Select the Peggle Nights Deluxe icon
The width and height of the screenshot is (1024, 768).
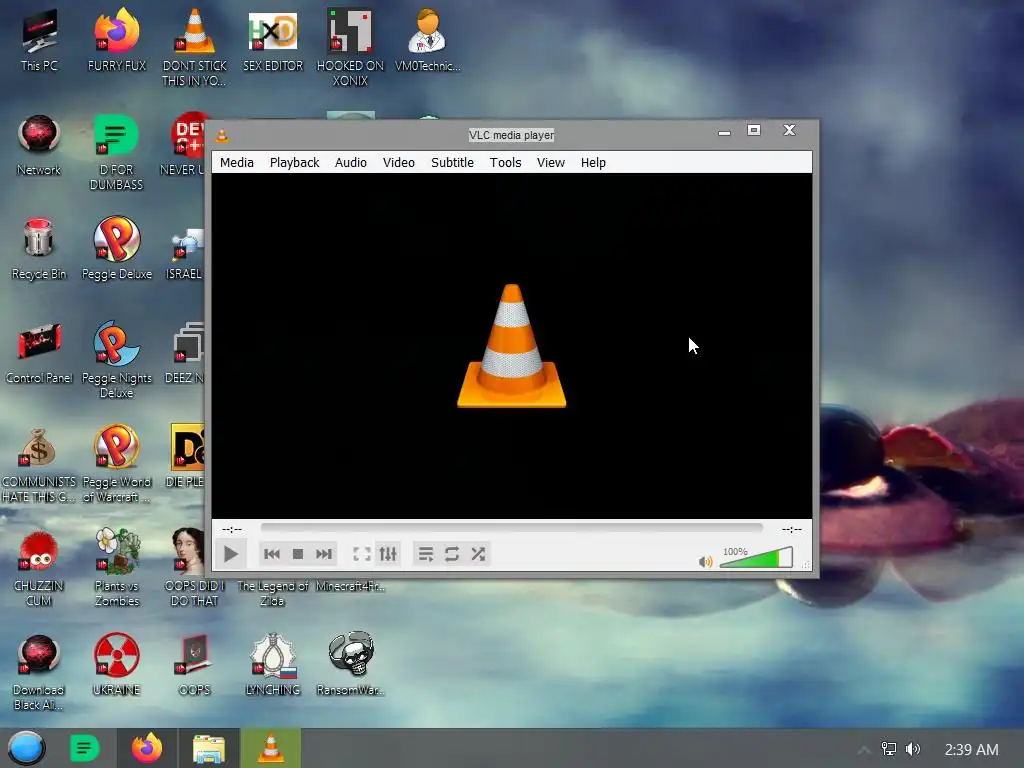[117, 359]
